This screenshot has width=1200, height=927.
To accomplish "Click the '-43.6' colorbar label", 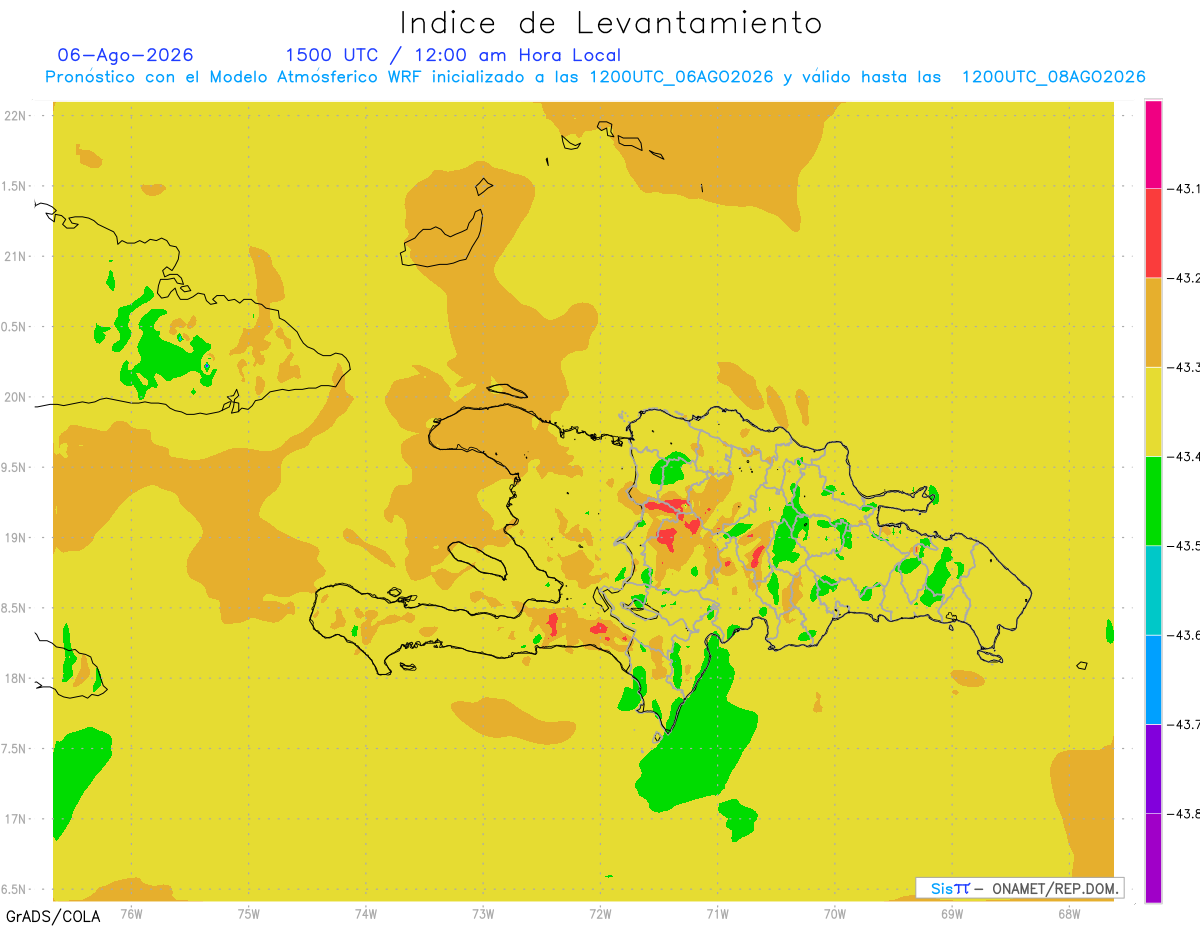I will (x=1184, y=635).
